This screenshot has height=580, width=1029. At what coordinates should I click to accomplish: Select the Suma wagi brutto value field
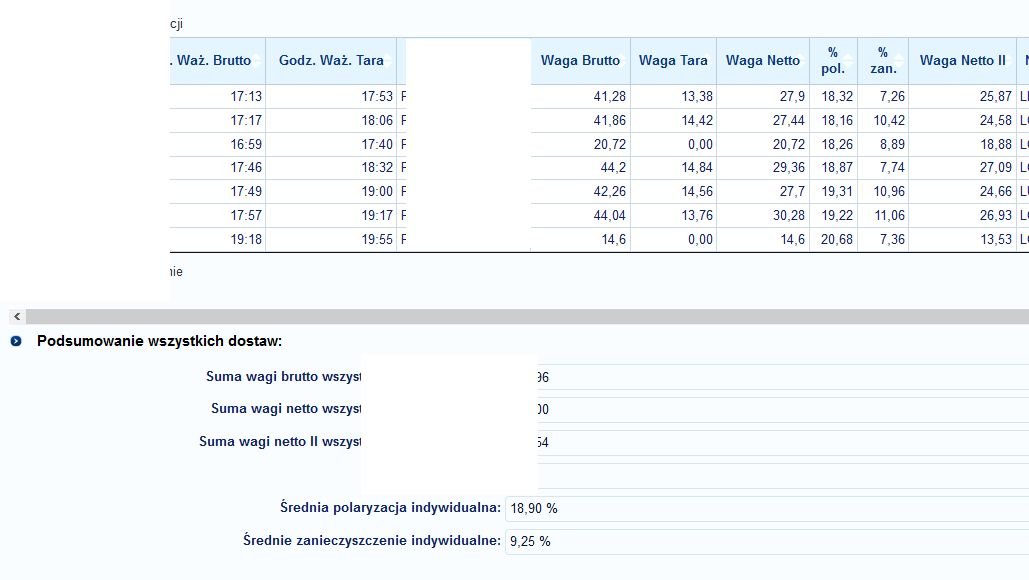780,378
